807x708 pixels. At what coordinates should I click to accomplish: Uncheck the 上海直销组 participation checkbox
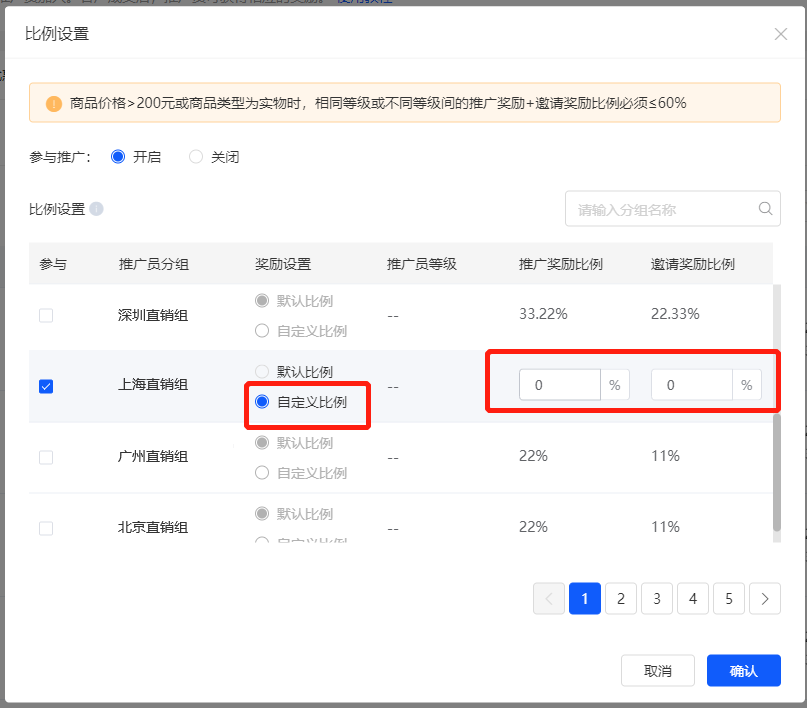pyautogui.click(x=46, y=386)
